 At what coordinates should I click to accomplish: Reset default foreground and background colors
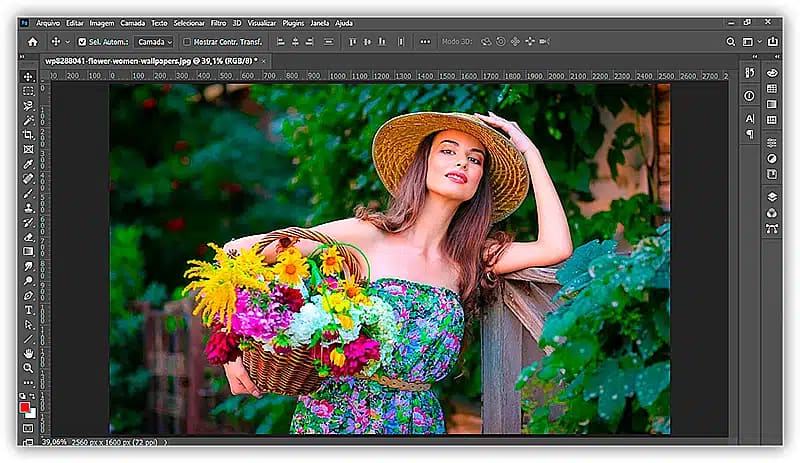(22, 396)
